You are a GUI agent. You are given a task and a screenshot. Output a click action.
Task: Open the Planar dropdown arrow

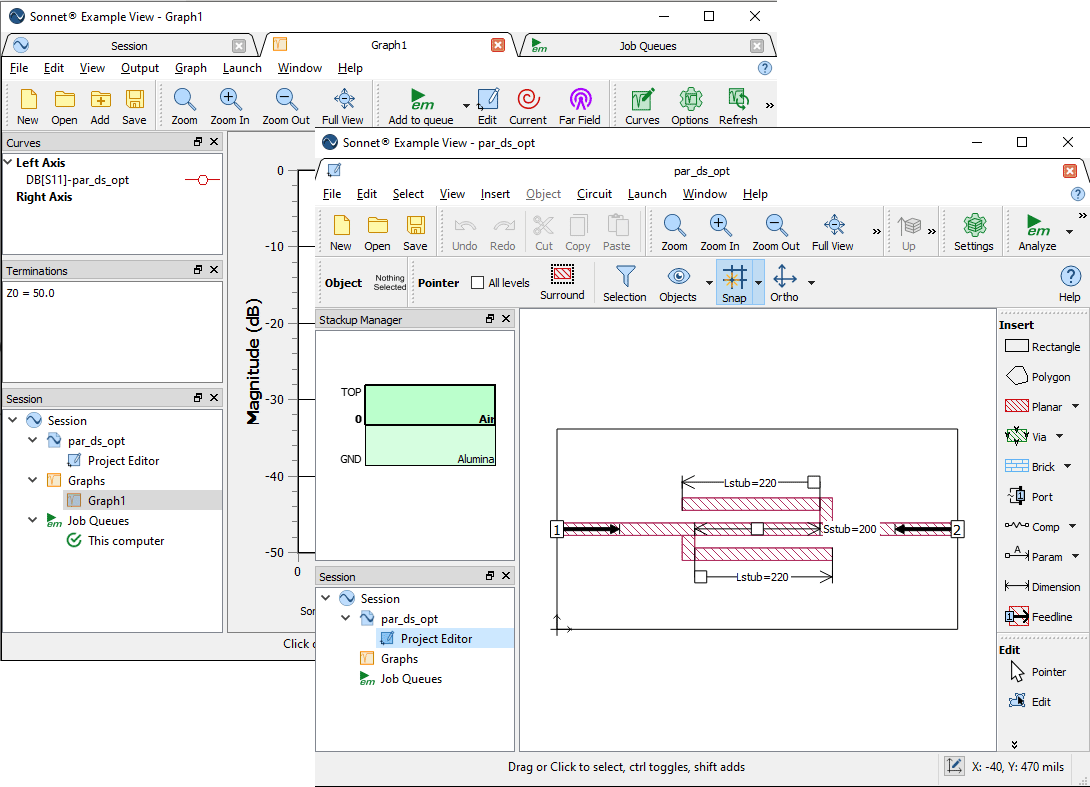(1075, 406)
